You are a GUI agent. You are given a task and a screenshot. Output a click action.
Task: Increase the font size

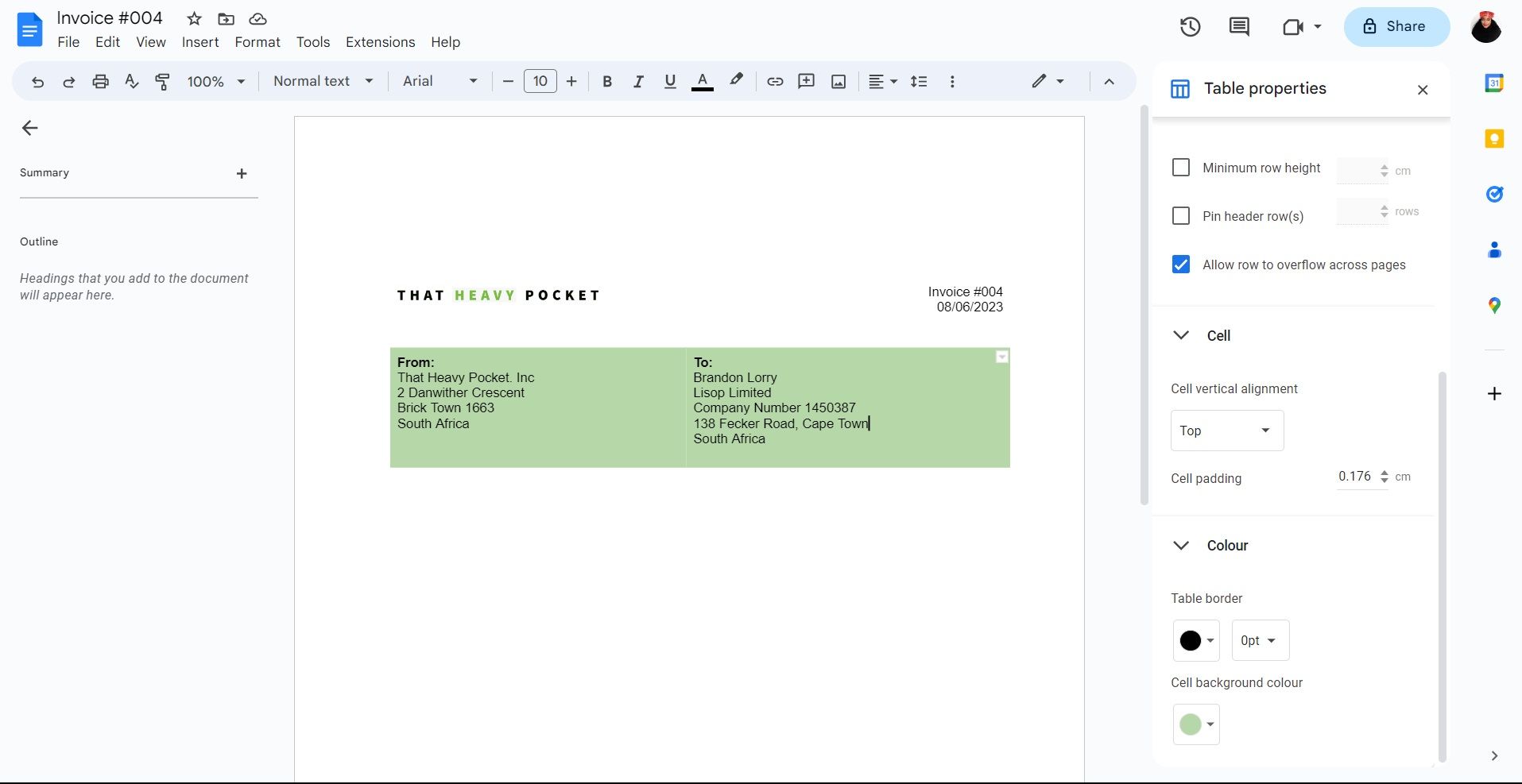[571, 81]
